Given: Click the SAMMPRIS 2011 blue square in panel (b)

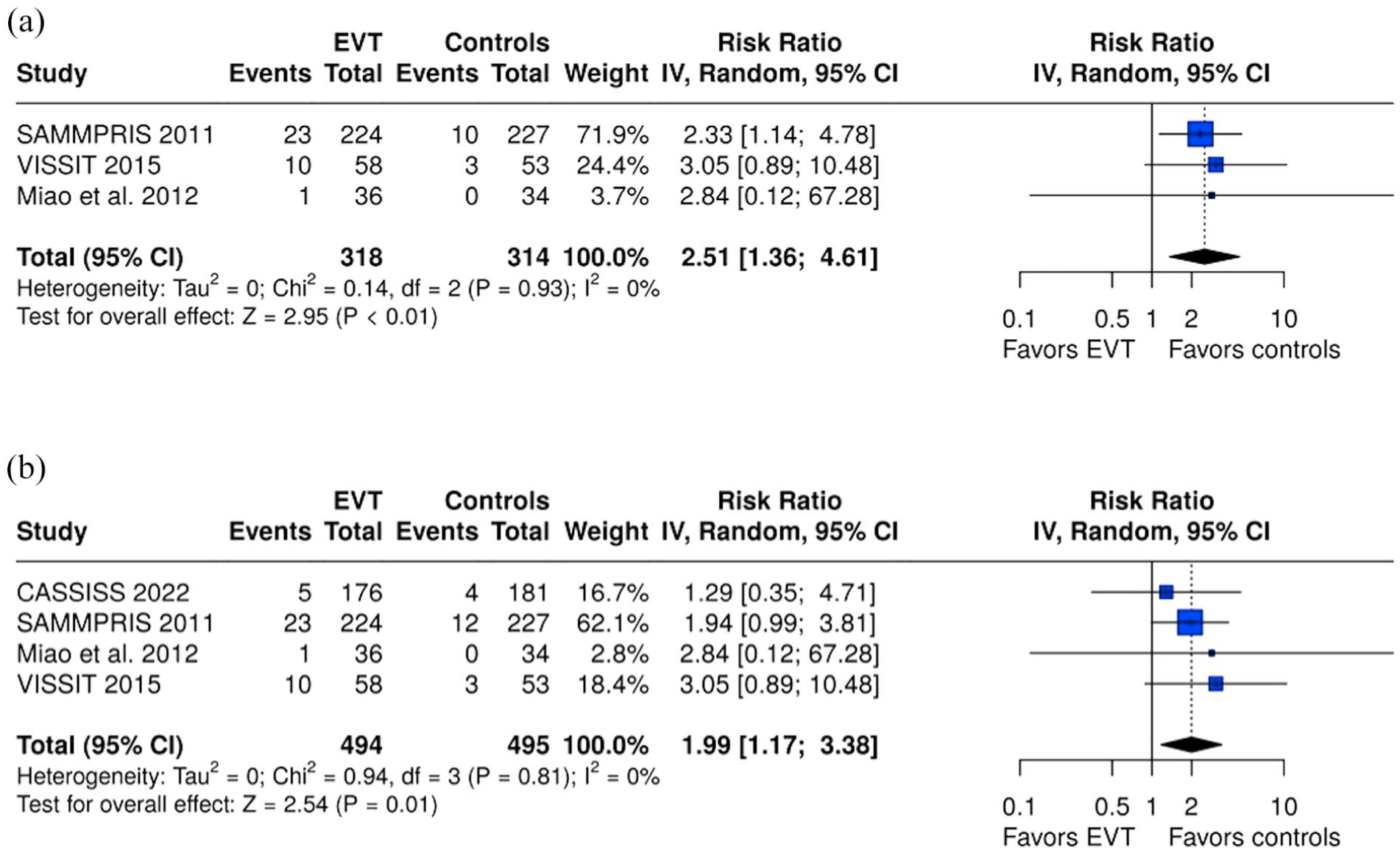Looking at the screenshot, I should point(1190,623).
